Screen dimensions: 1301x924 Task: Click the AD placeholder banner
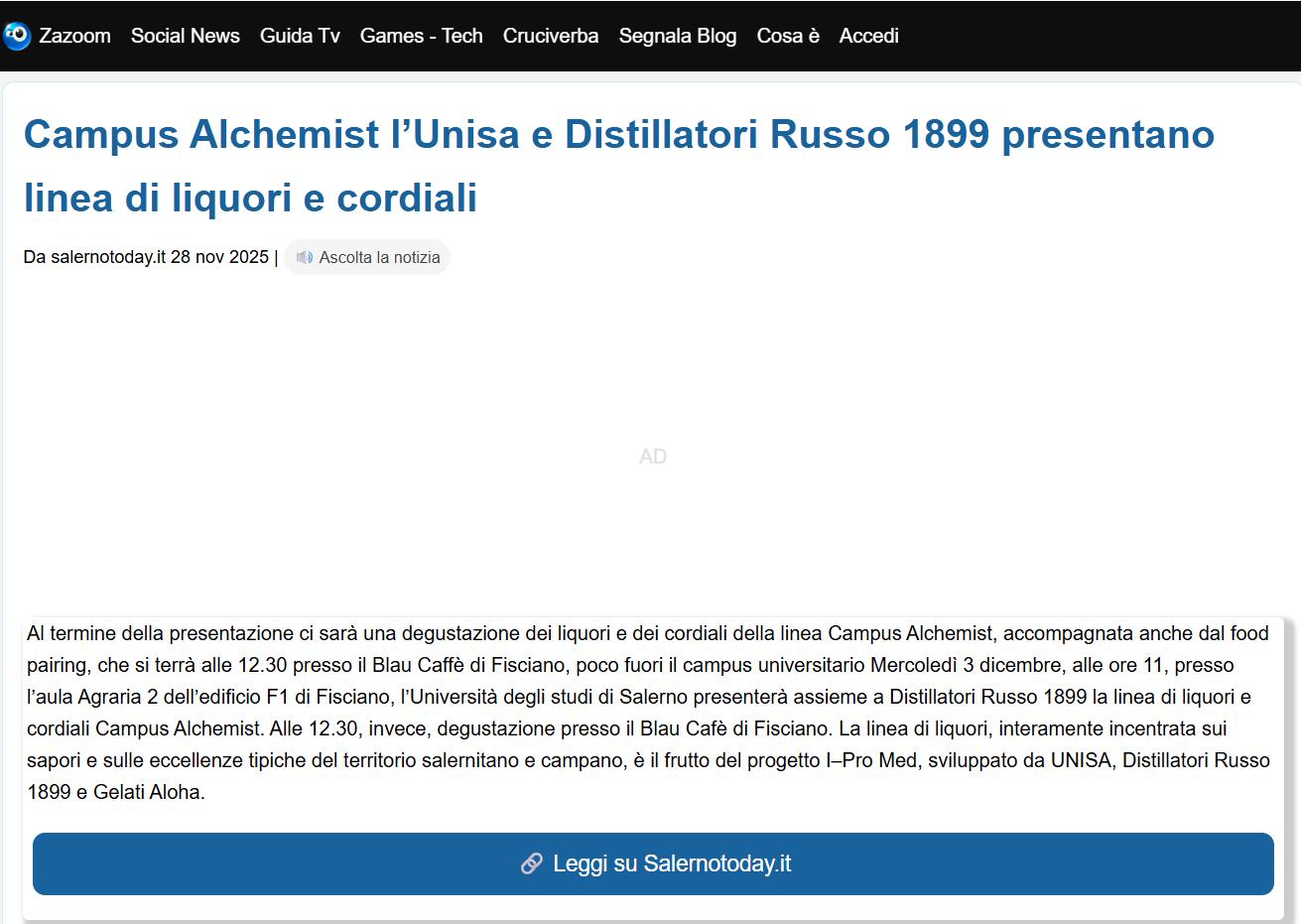(653, 457)
